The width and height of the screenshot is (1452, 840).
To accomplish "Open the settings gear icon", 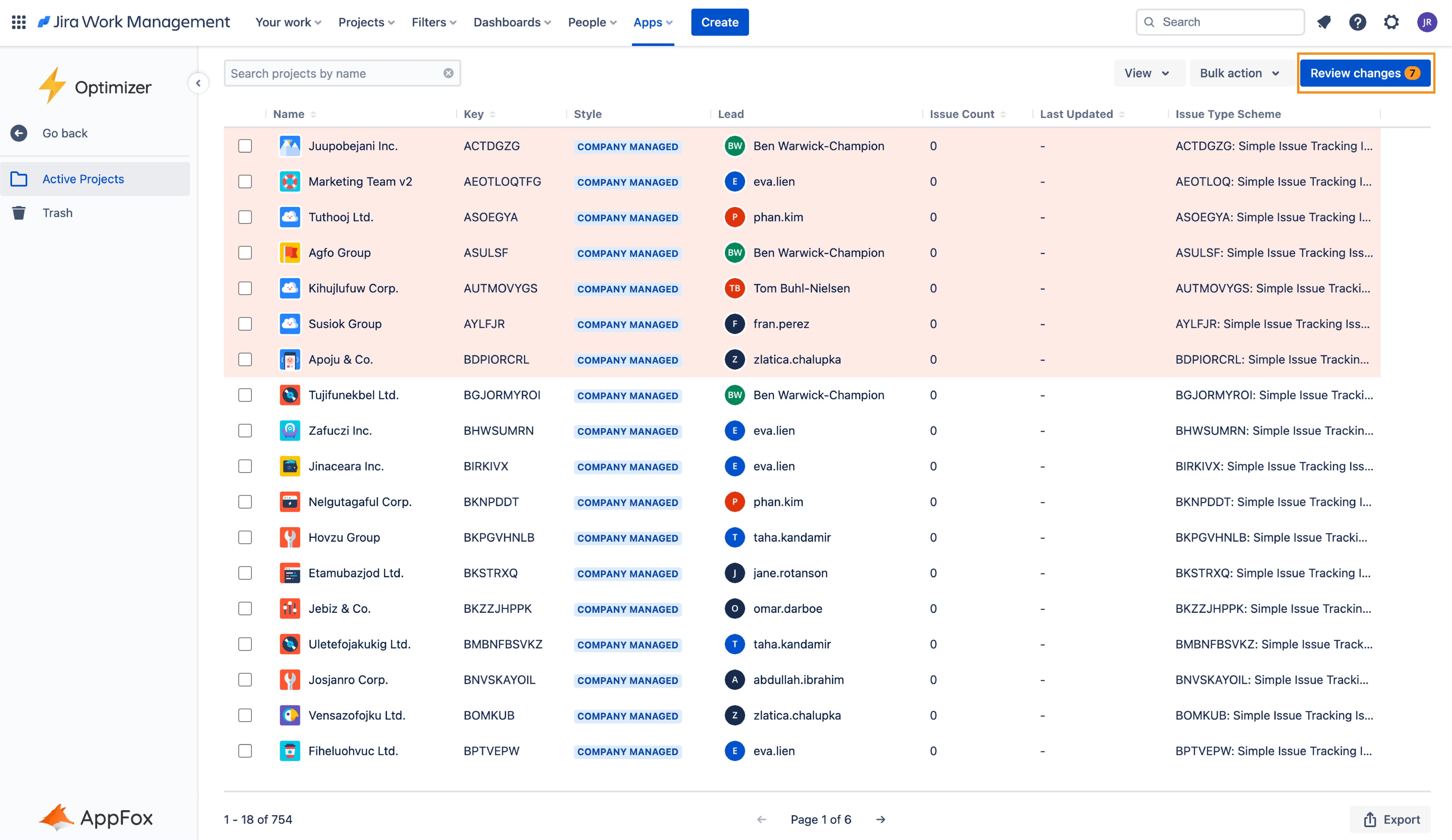I will tap(1391, 22).
